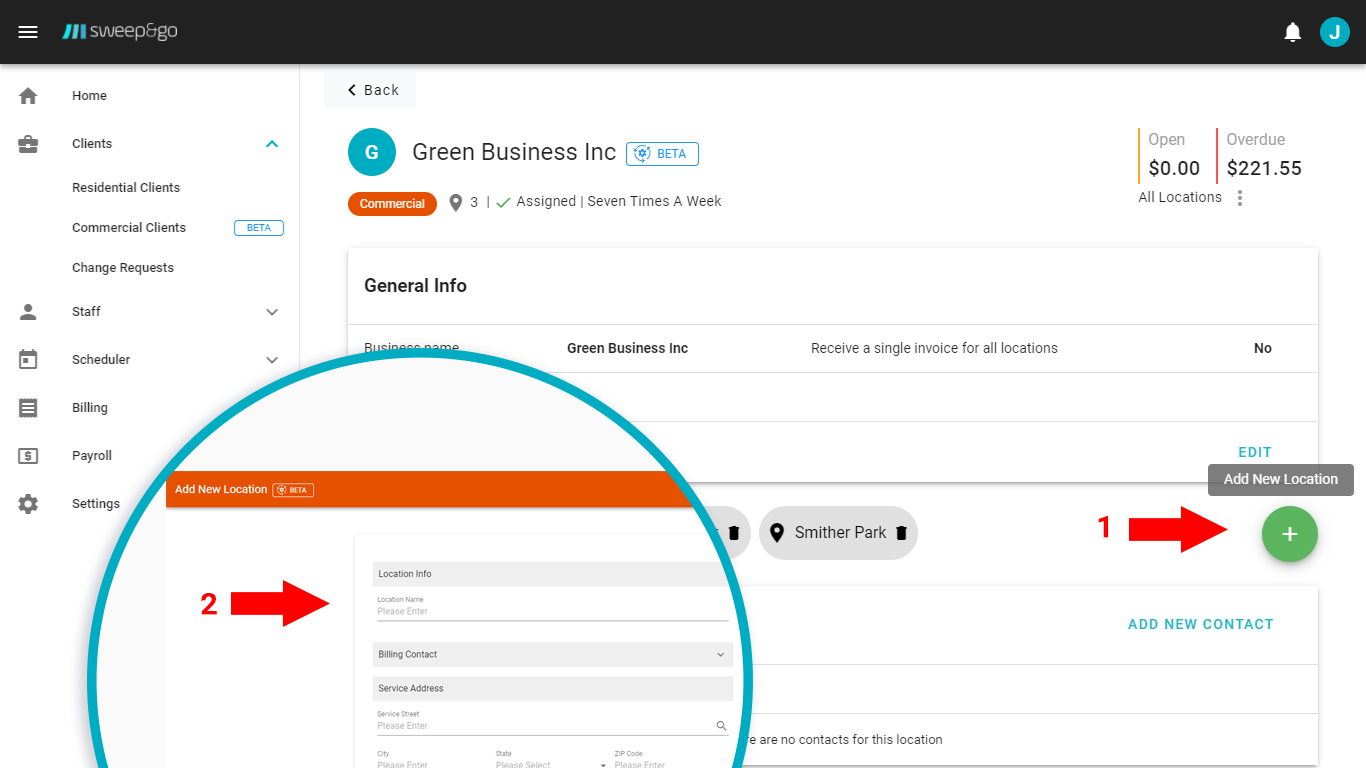This screenshot has width=1366, height=768.
Task: Click EDIT in General Info
Action: point(1255,452)
